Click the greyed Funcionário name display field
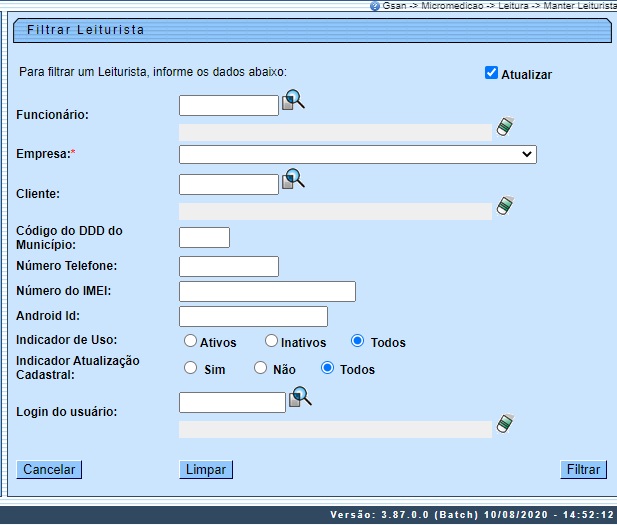 click(x=335, y=133)
